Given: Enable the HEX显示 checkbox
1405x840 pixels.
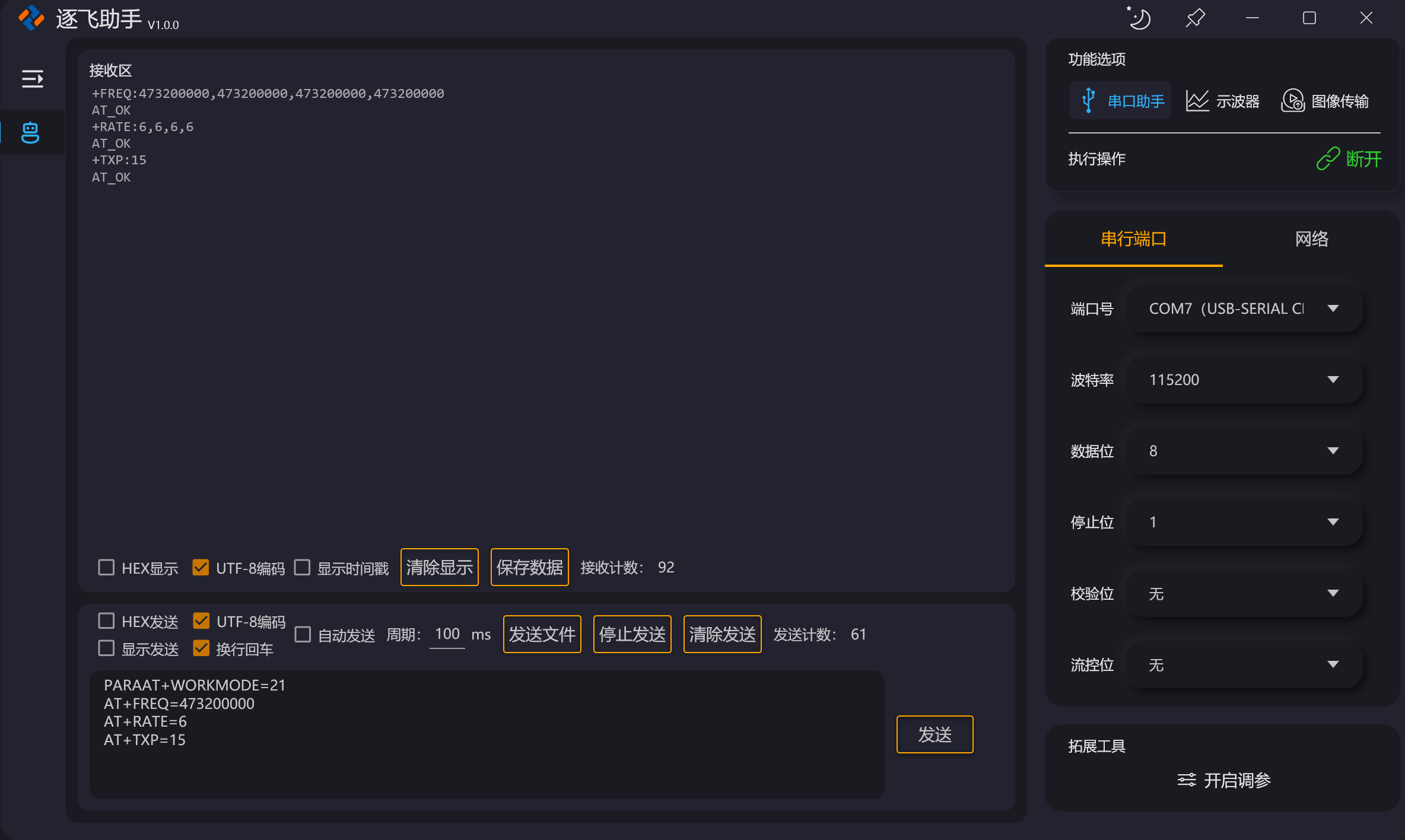Looking at the screenshot, I should (x=106, y=568).
